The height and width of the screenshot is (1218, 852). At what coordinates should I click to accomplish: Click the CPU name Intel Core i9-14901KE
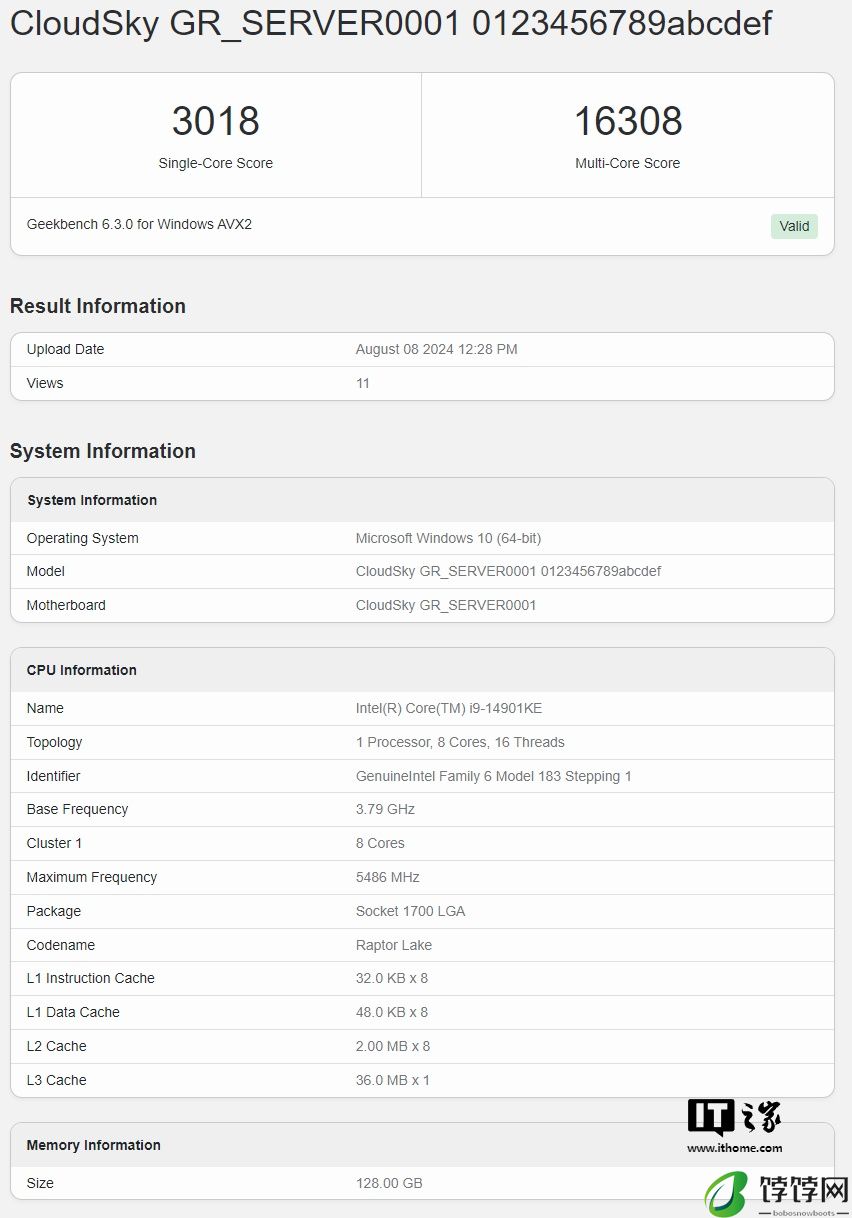click(449, 708)
